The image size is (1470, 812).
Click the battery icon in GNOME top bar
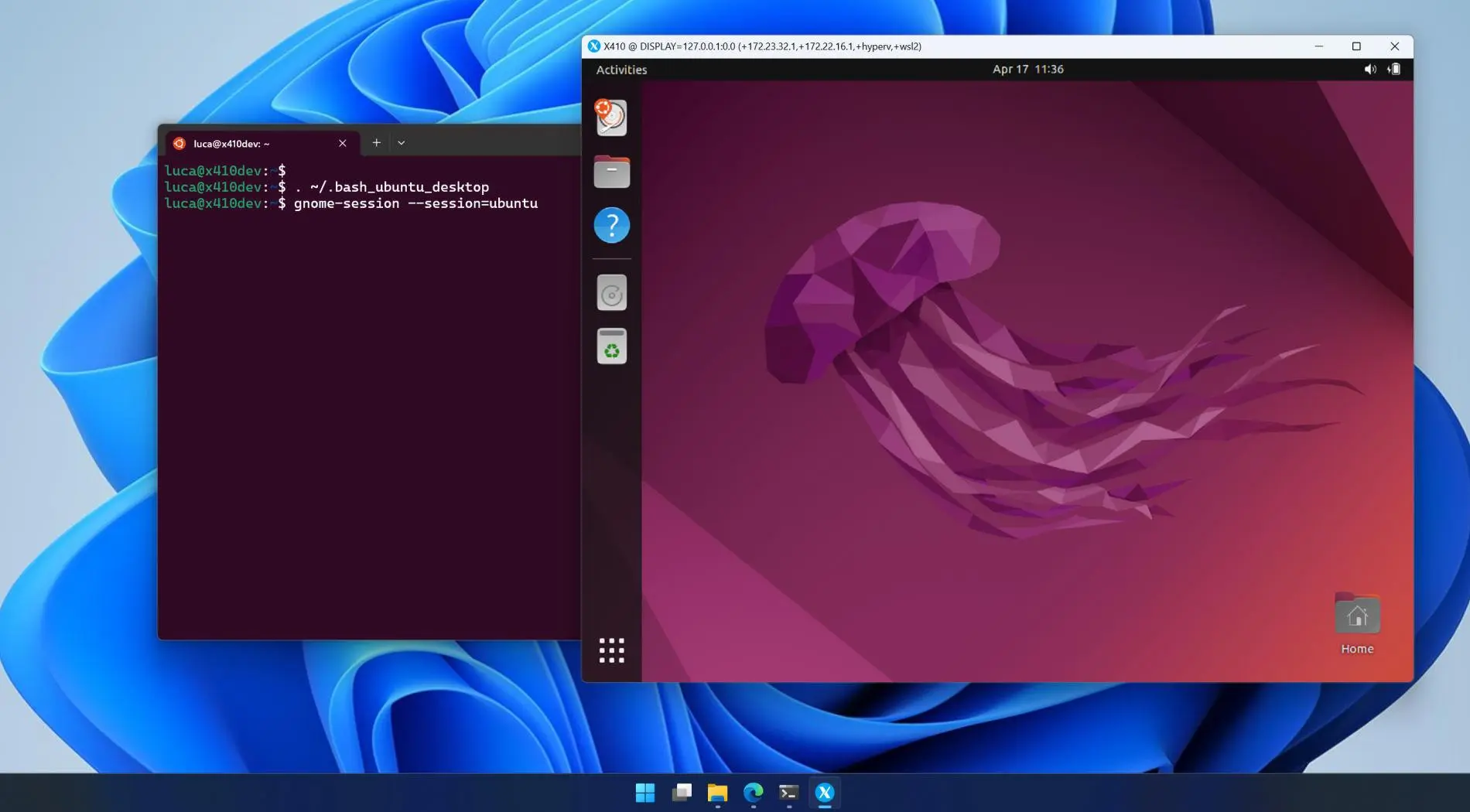(1394, 70)
